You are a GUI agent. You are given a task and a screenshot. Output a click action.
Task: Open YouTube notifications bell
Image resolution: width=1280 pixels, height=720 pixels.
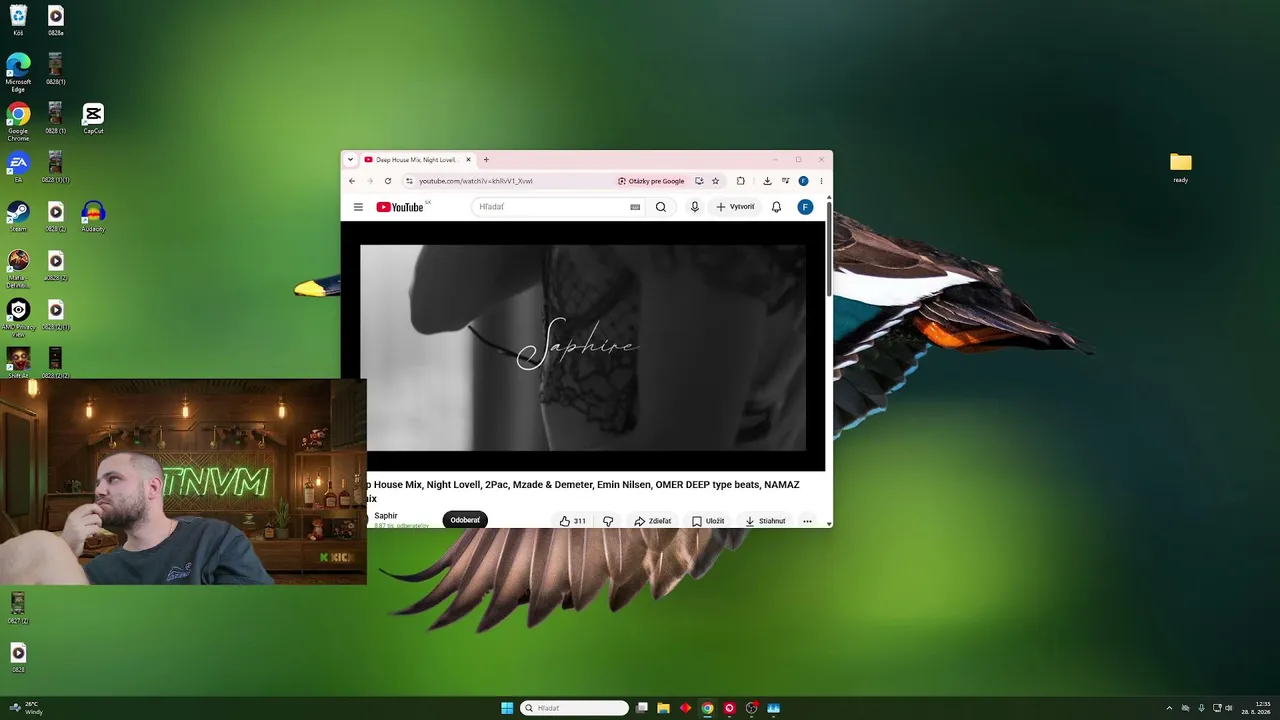click(776, 207)
